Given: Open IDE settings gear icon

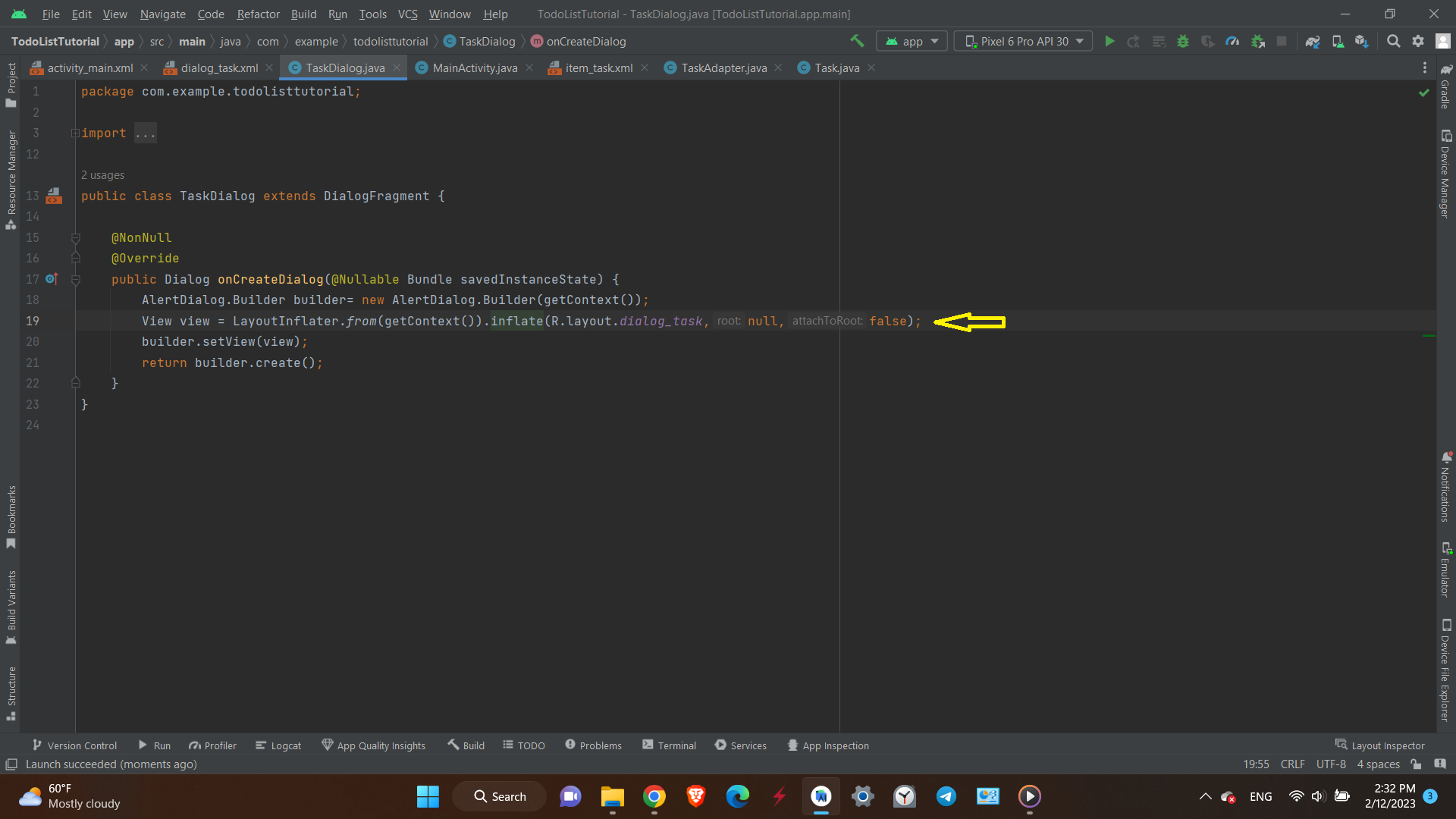Looking at the screenshot, I should 1418,41.
